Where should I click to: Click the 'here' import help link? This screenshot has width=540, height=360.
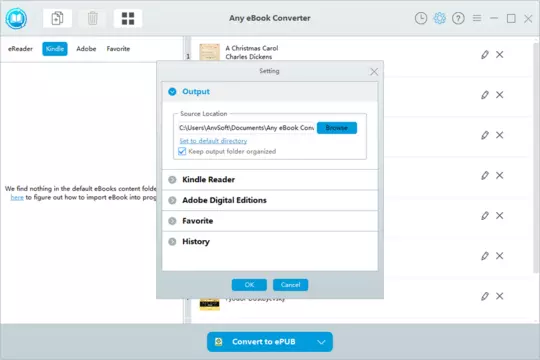click(17, 197)
